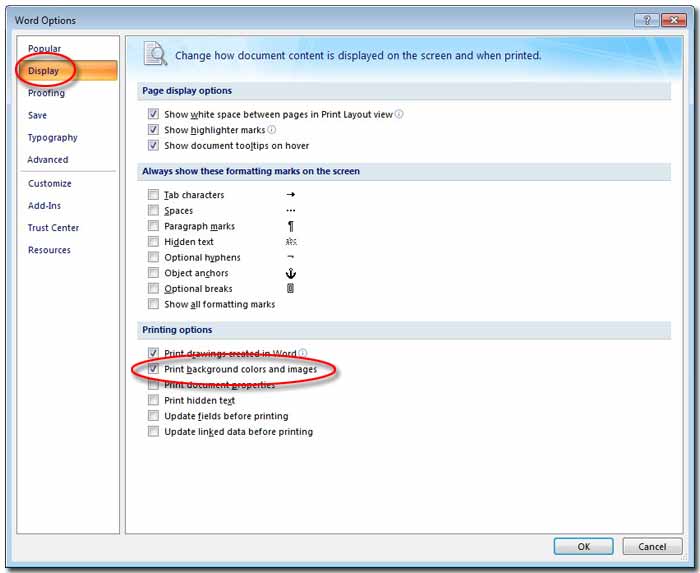Click OK to apply Word options
This screenshot has width=700, height=573.
[x=583, y=546]
